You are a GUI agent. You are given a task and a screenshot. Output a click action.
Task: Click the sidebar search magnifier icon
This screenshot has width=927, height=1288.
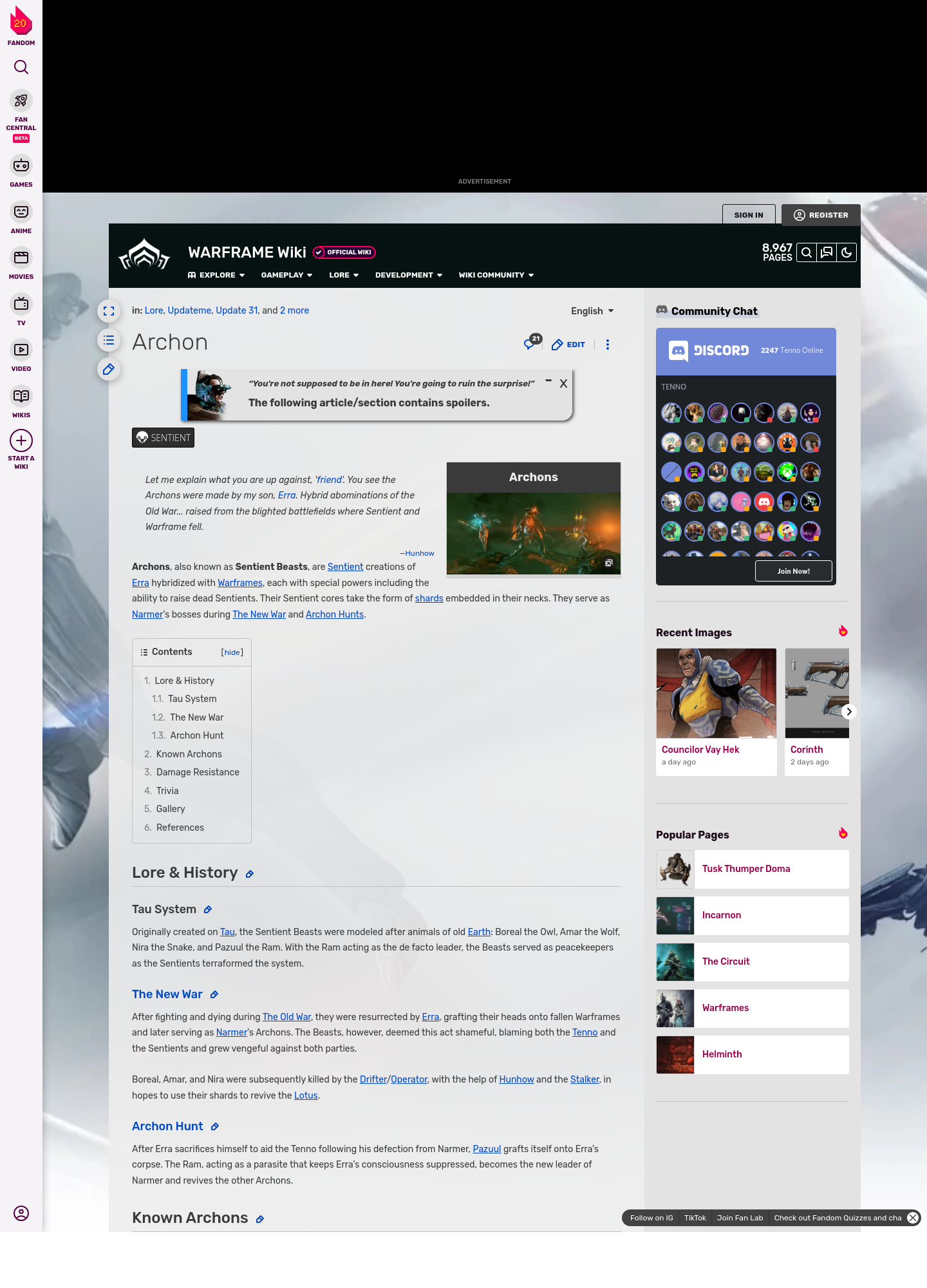[x=21, y=67]
